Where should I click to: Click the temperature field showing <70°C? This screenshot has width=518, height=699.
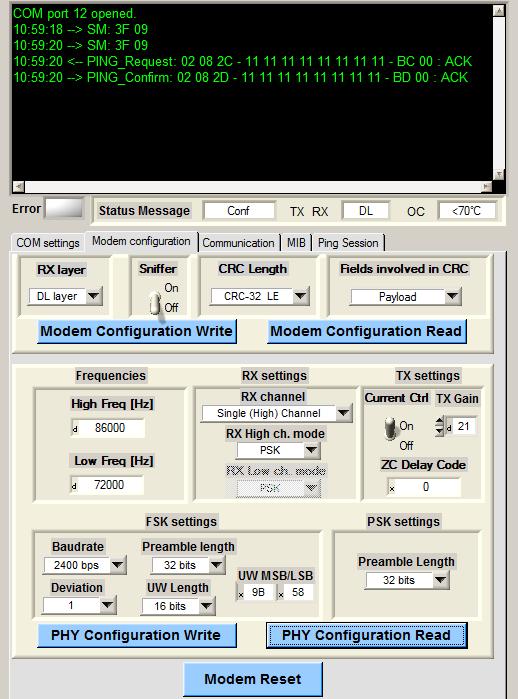pyautogui.click(x=467, y=210)
